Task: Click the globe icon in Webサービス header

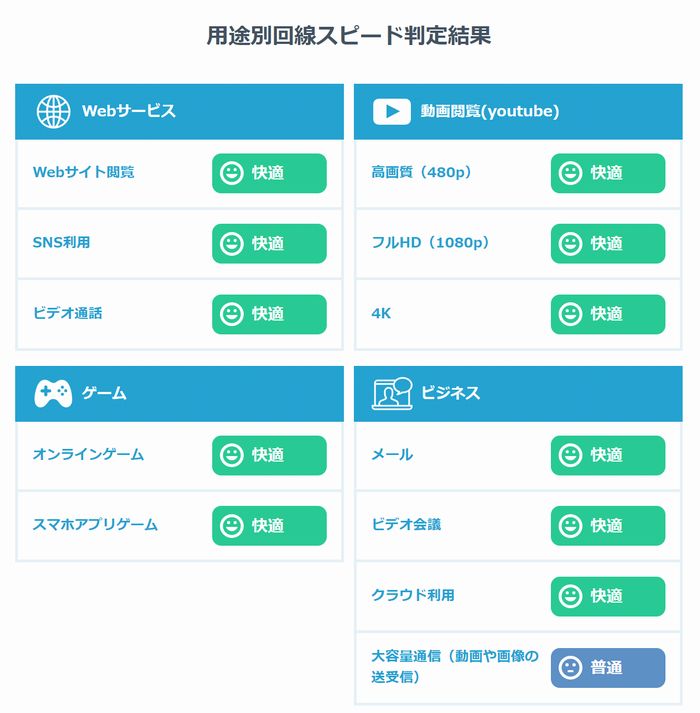Action: tap(53, 111)
